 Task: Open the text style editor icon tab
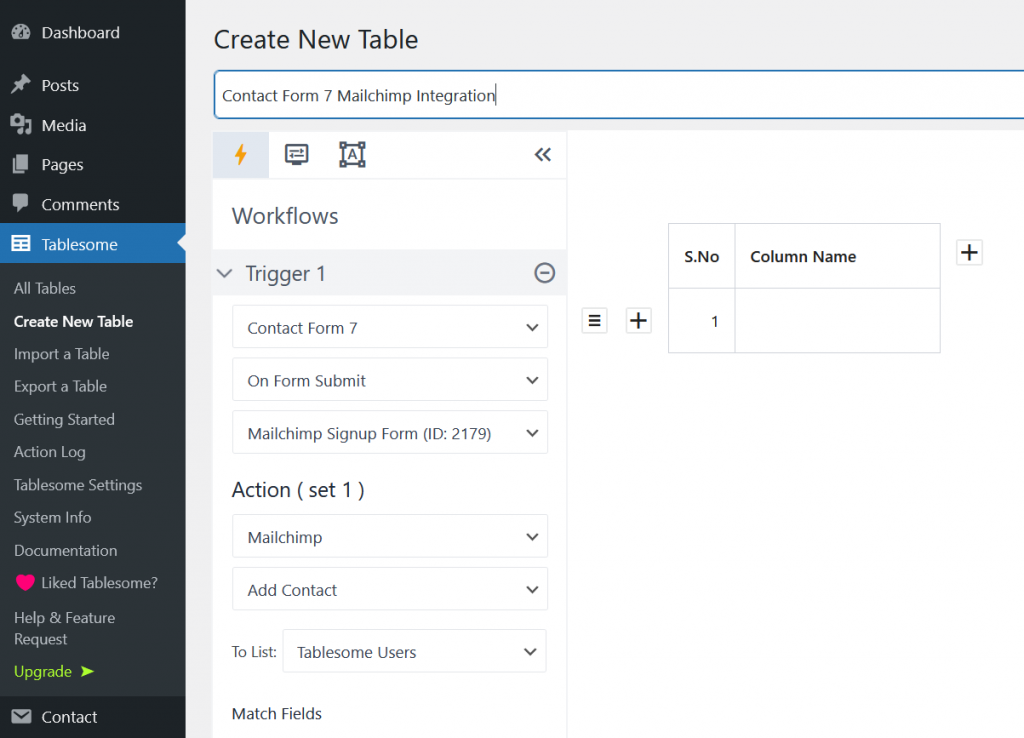pos(352,155)
